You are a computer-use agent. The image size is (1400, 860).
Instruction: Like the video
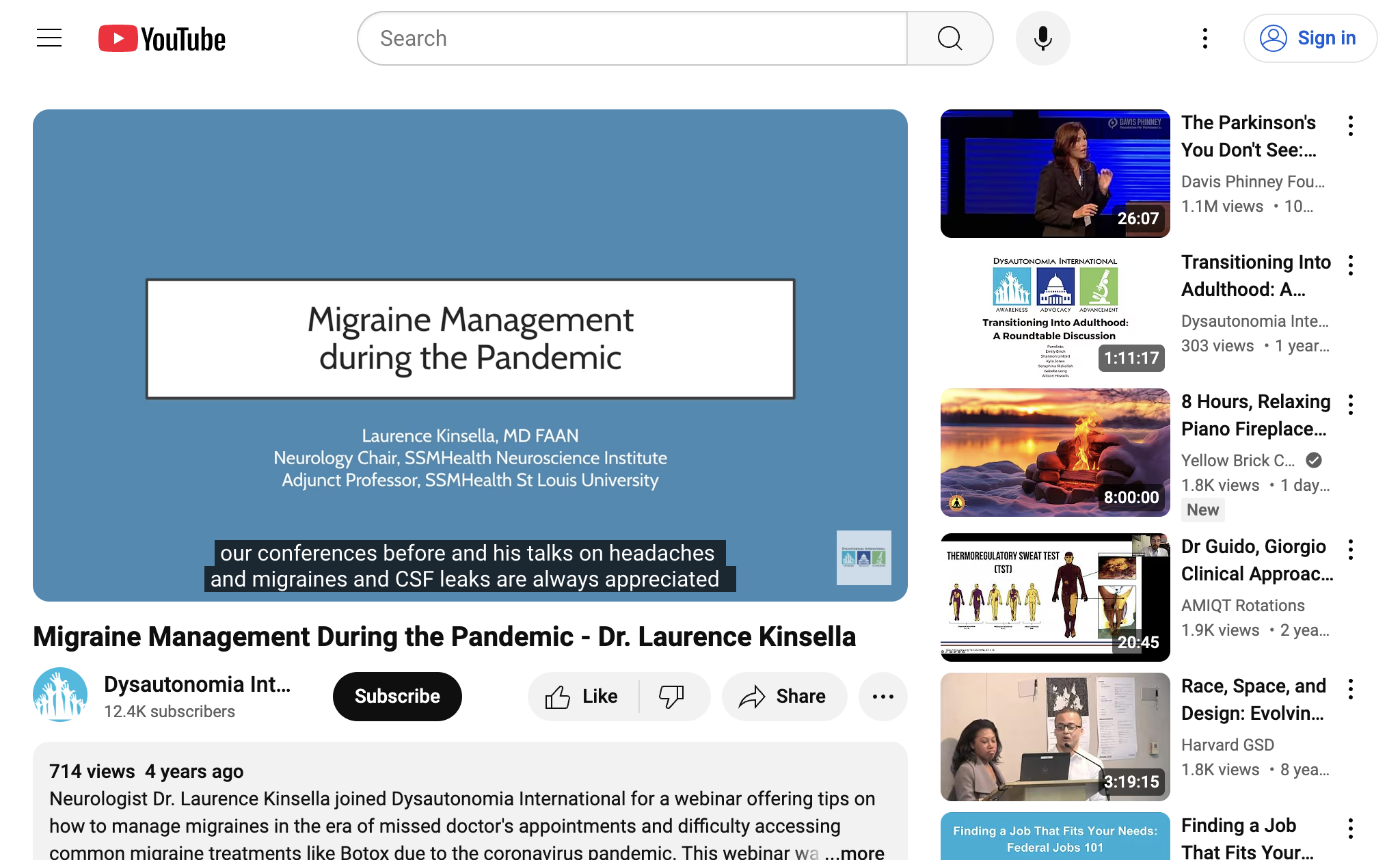click(x=583, y=697)
